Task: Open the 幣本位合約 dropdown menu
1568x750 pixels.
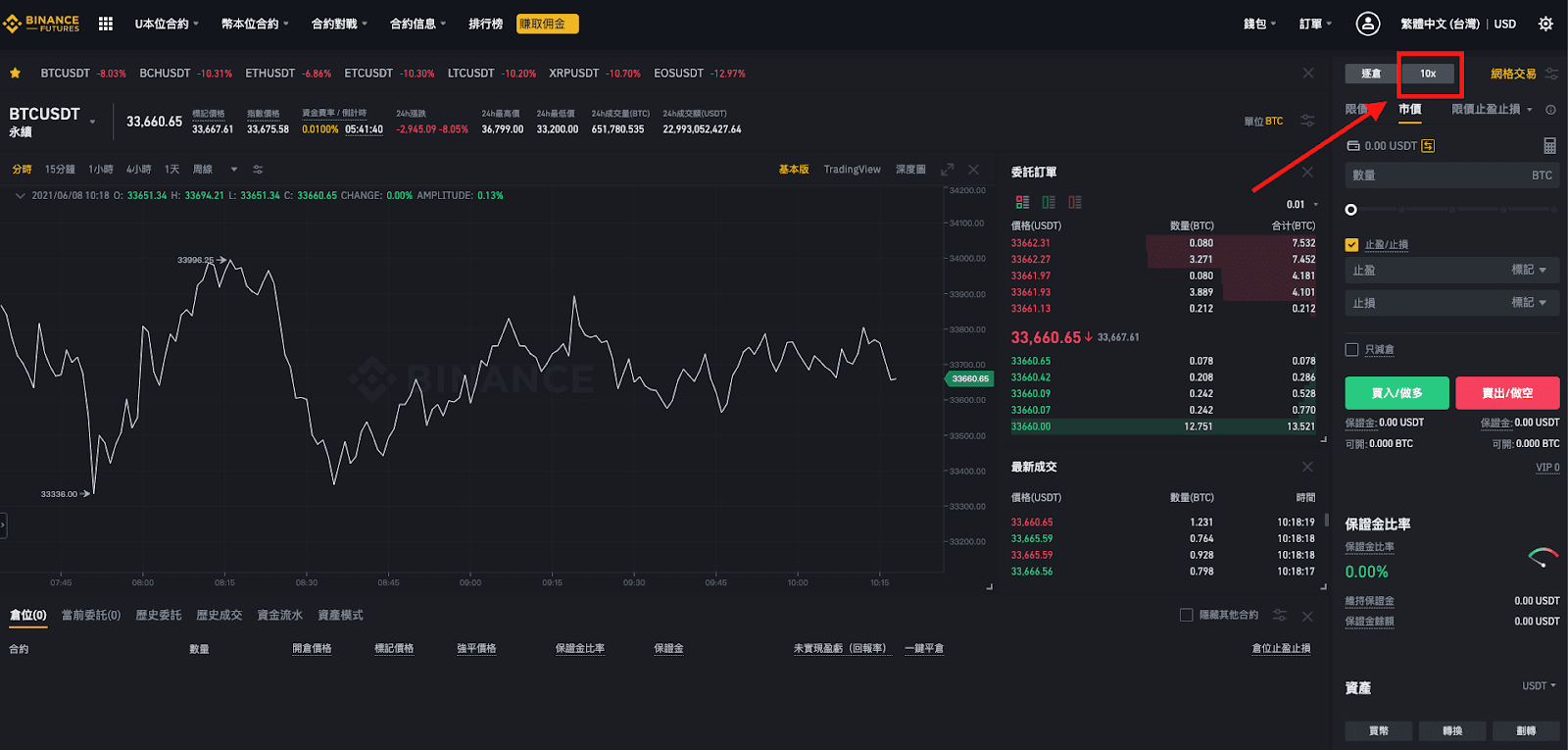Action: 255,24
